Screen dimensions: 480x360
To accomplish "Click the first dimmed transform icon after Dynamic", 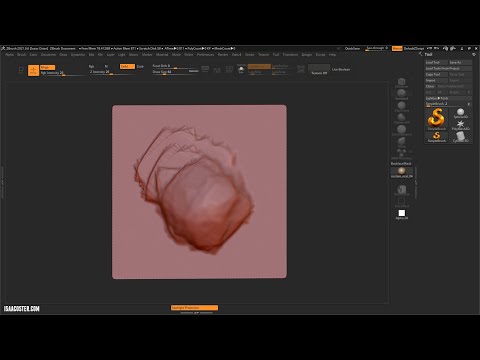I will (205, 69).
